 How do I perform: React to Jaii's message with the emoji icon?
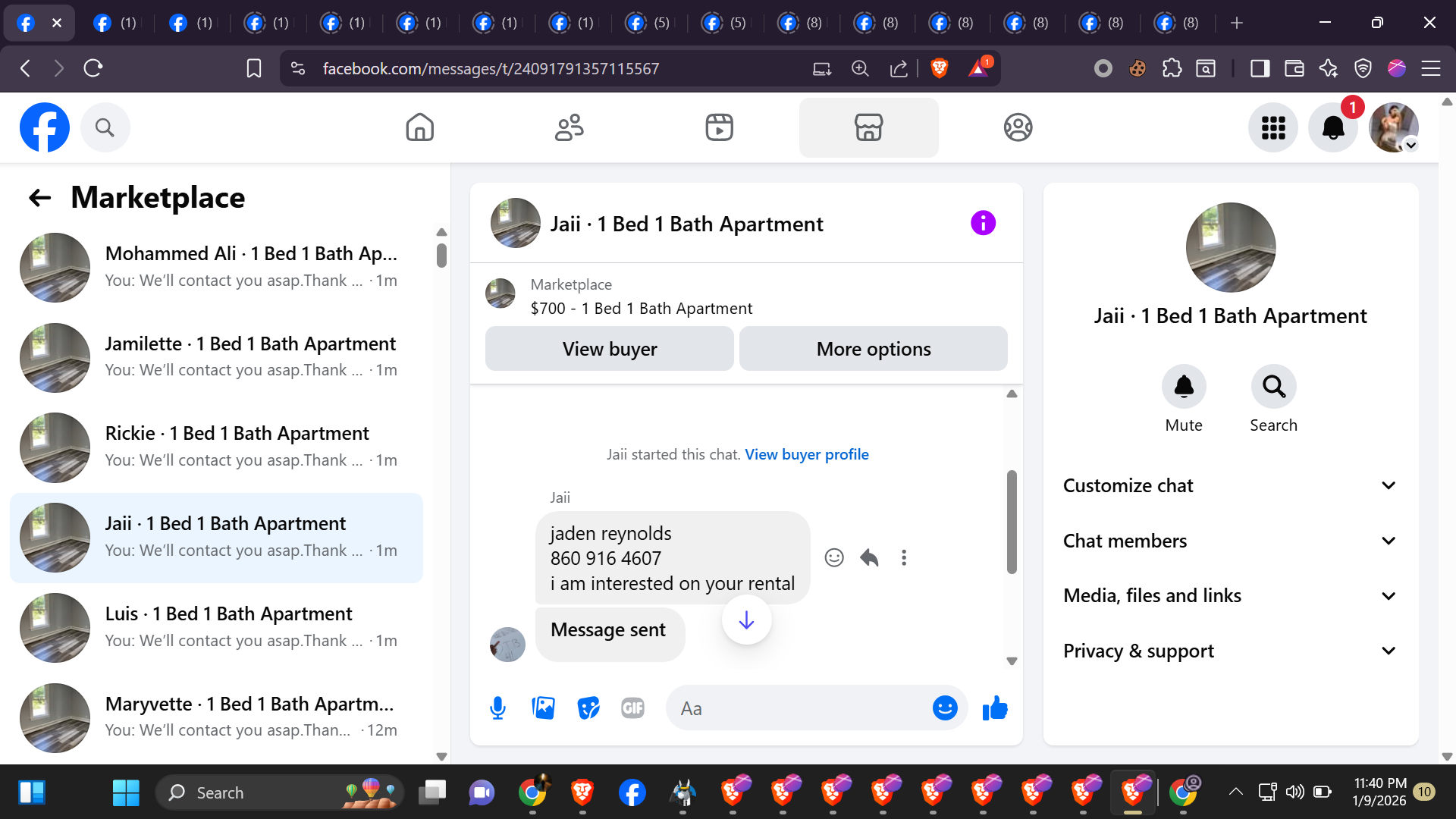834,558
